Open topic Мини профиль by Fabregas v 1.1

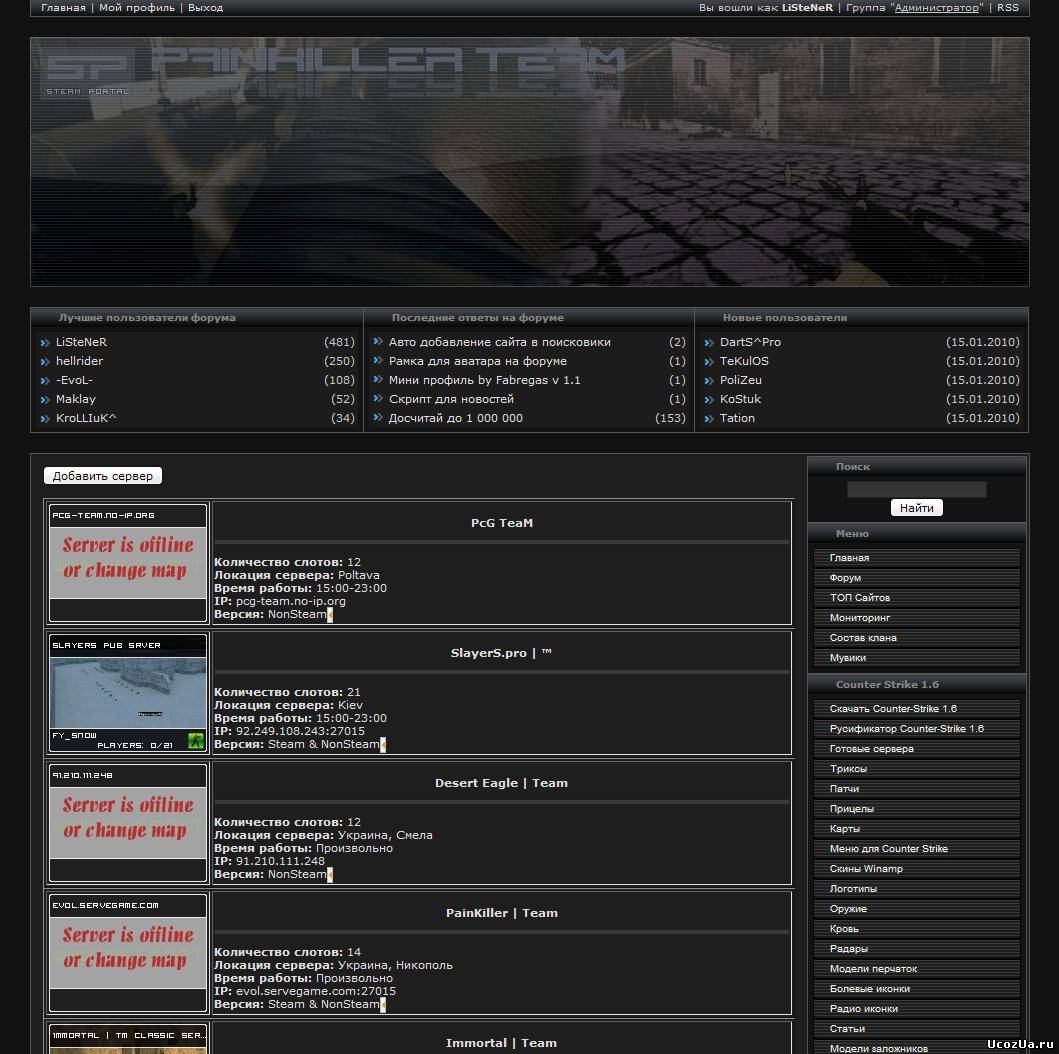click(484, 380)
